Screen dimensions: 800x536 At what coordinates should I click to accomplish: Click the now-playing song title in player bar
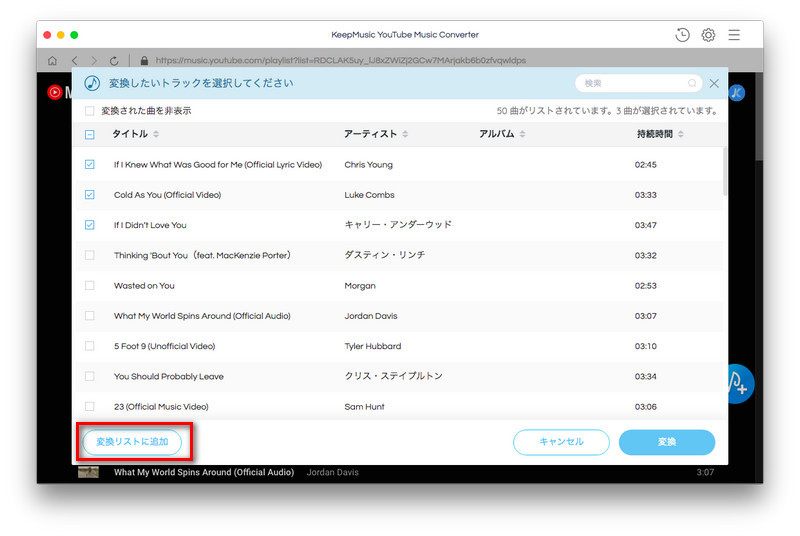click(204, 472)
